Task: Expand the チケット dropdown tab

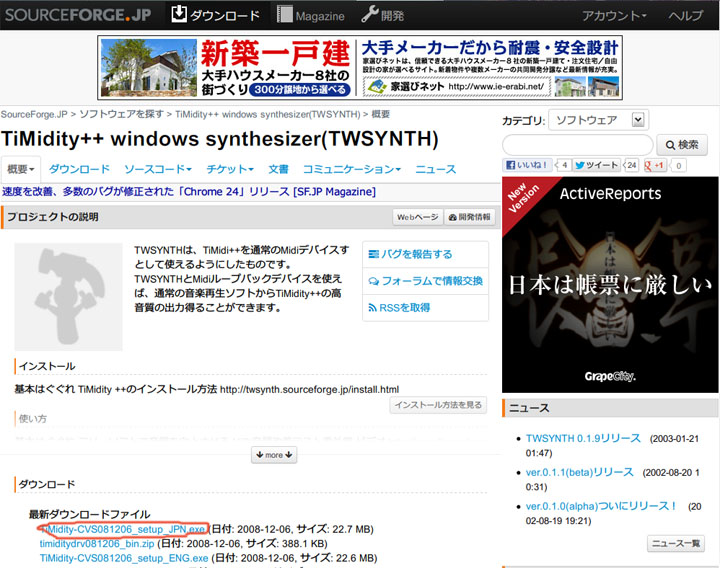Action: tap(230, 169)
